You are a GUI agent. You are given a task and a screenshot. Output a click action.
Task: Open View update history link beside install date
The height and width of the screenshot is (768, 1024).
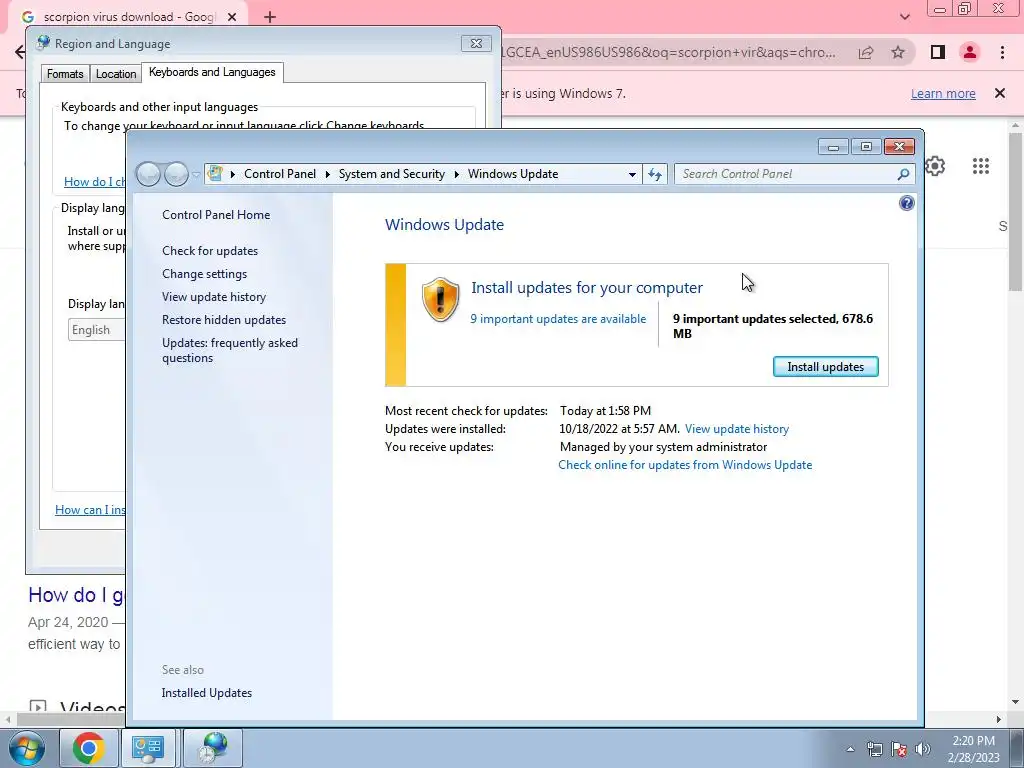coord(737,429)
